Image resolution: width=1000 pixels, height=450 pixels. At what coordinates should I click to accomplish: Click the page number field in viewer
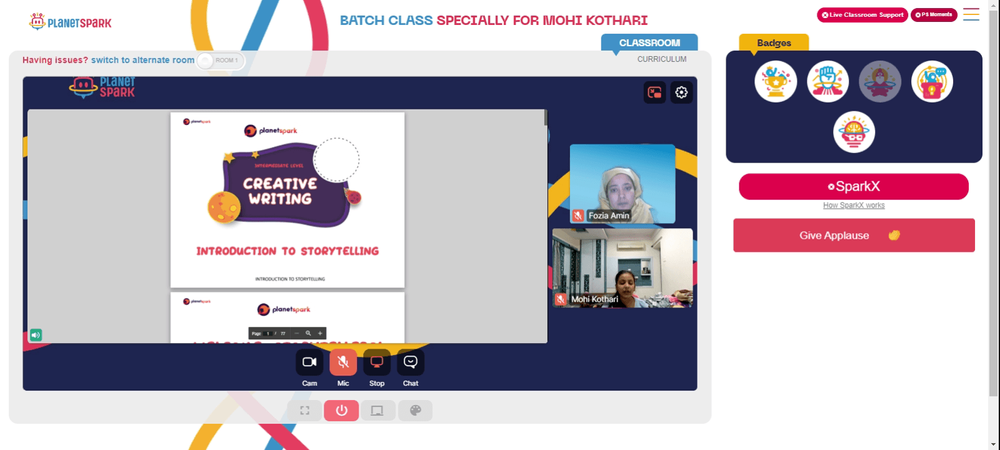pos(268,333)
